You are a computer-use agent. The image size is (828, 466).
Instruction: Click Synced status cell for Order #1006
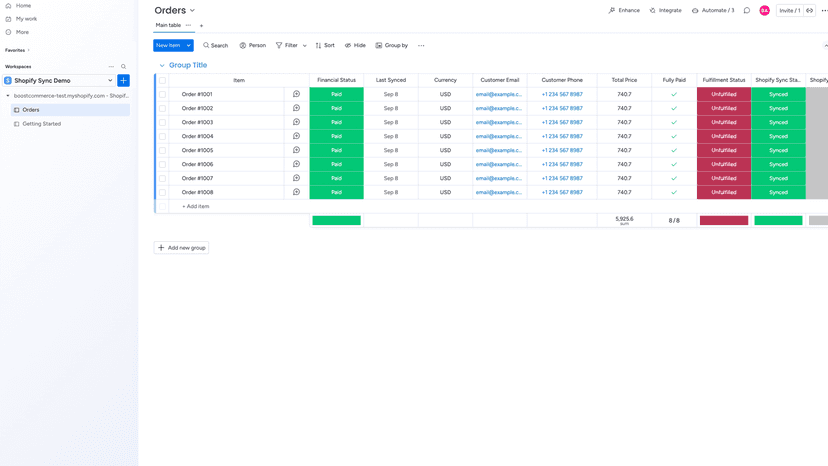[x=778, y=164]
